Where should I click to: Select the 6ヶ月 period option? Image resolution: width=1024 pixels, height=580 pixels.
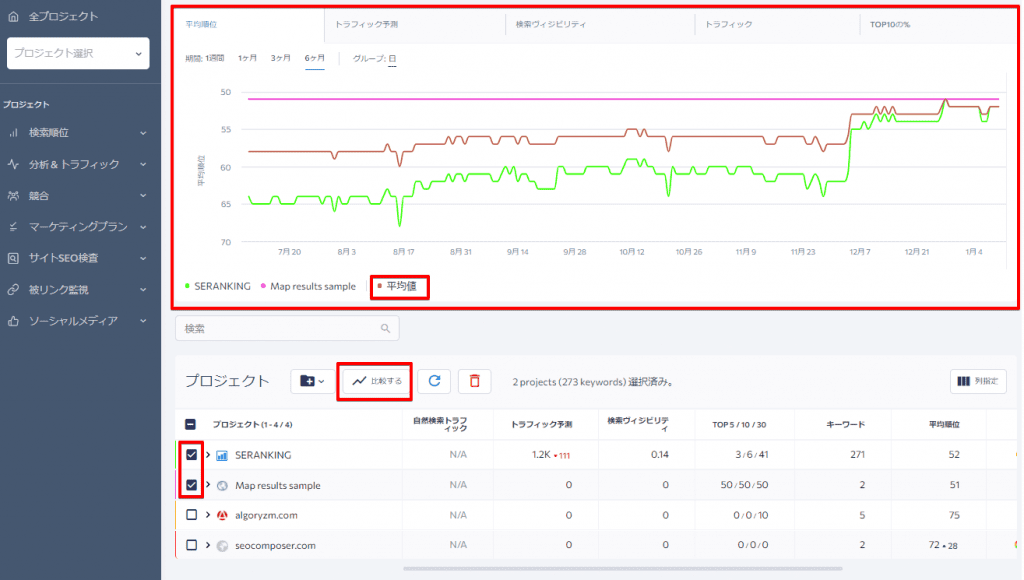[x=315, y=58]
